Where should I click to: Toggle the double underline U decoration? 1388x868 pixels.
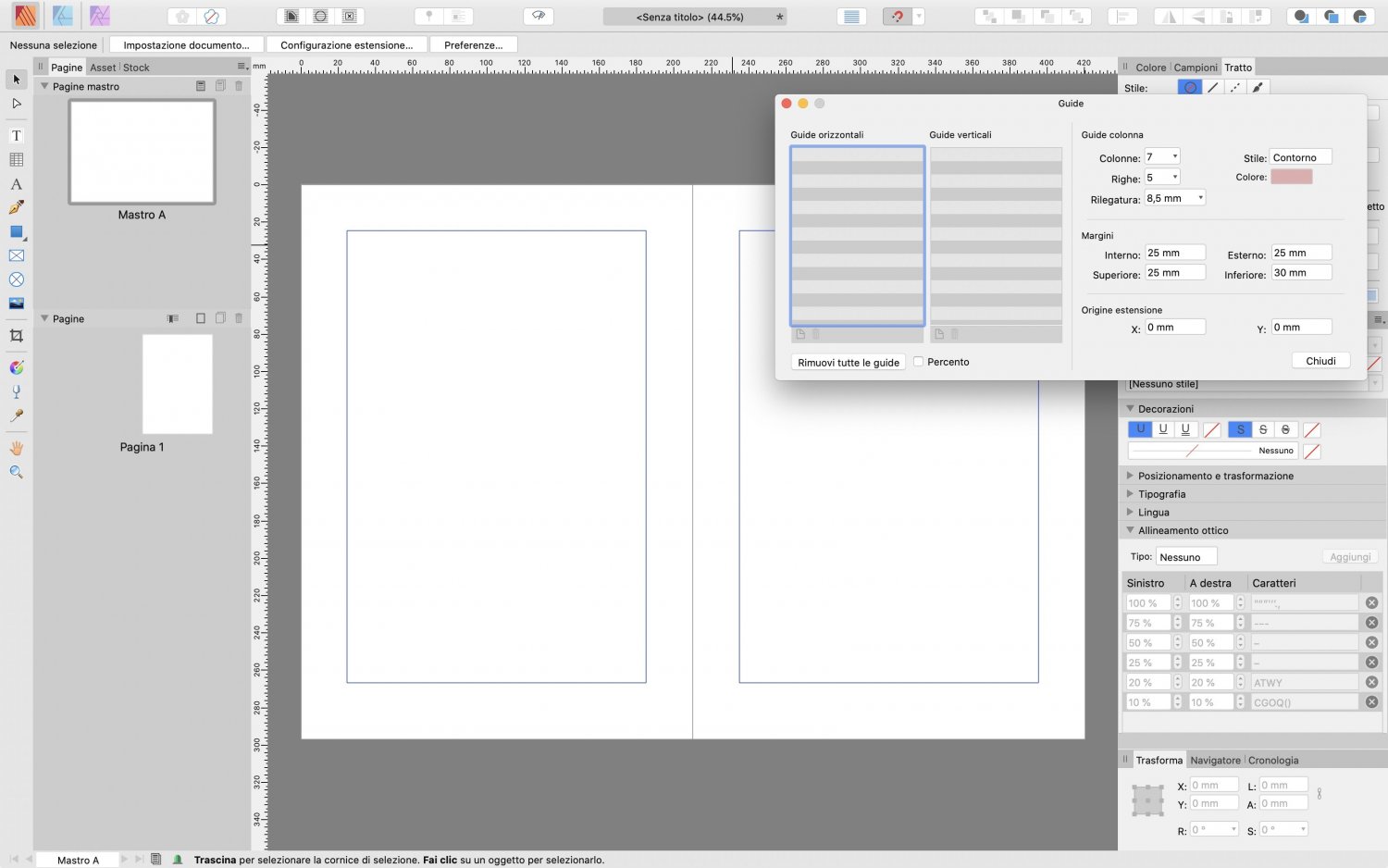pos(1185,429)
